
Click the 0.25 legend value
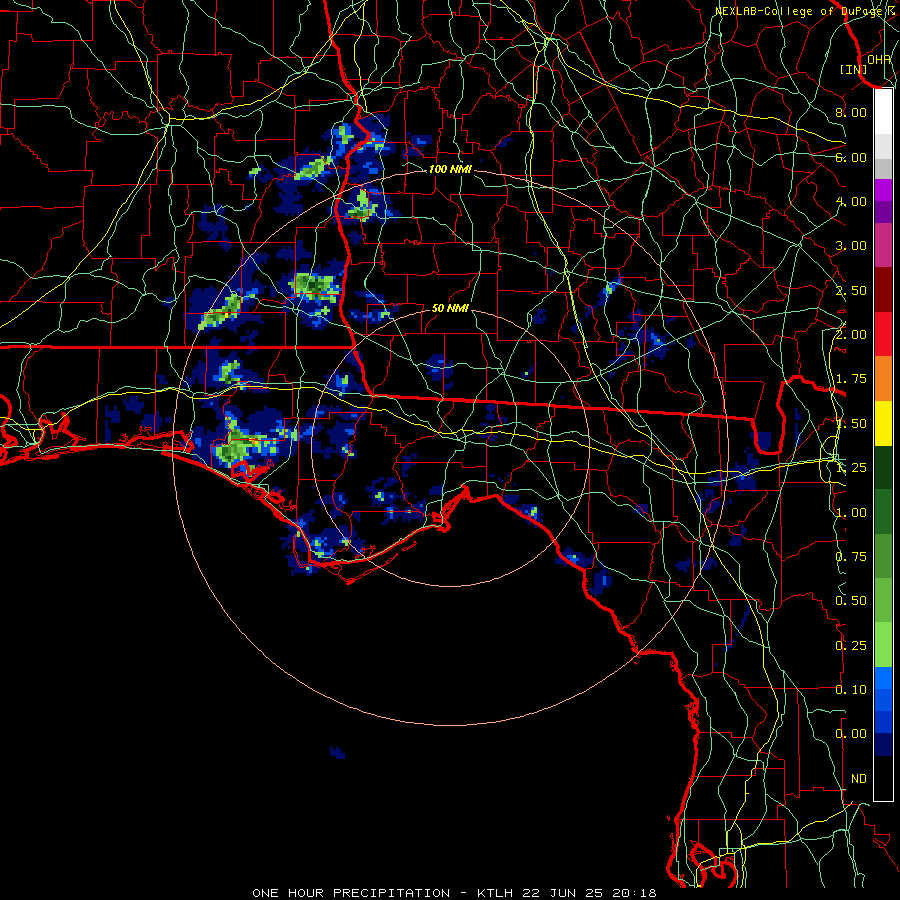click(851, 646)
